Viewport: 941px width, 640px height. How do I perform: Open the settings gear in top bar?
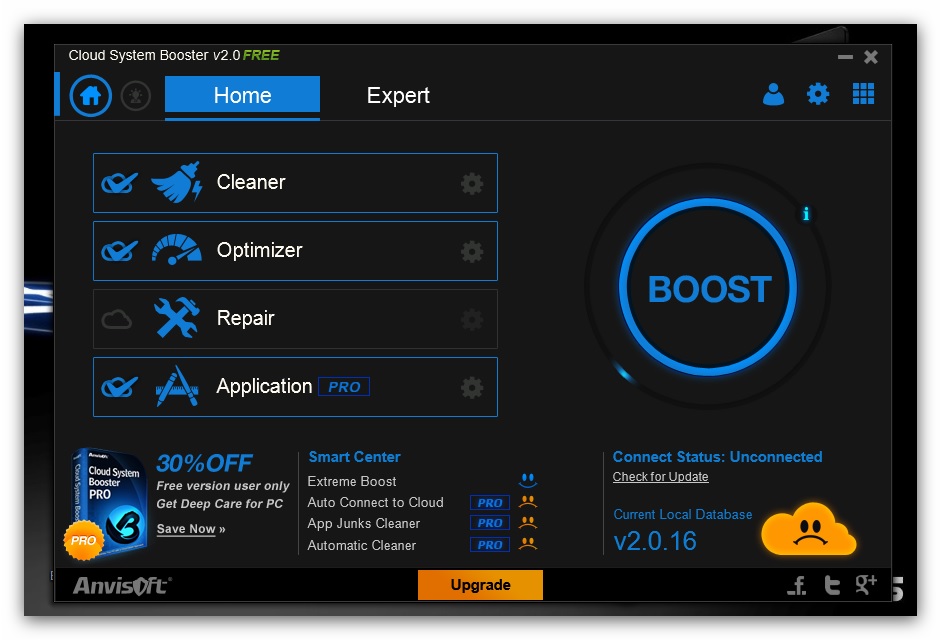point(818,94)
